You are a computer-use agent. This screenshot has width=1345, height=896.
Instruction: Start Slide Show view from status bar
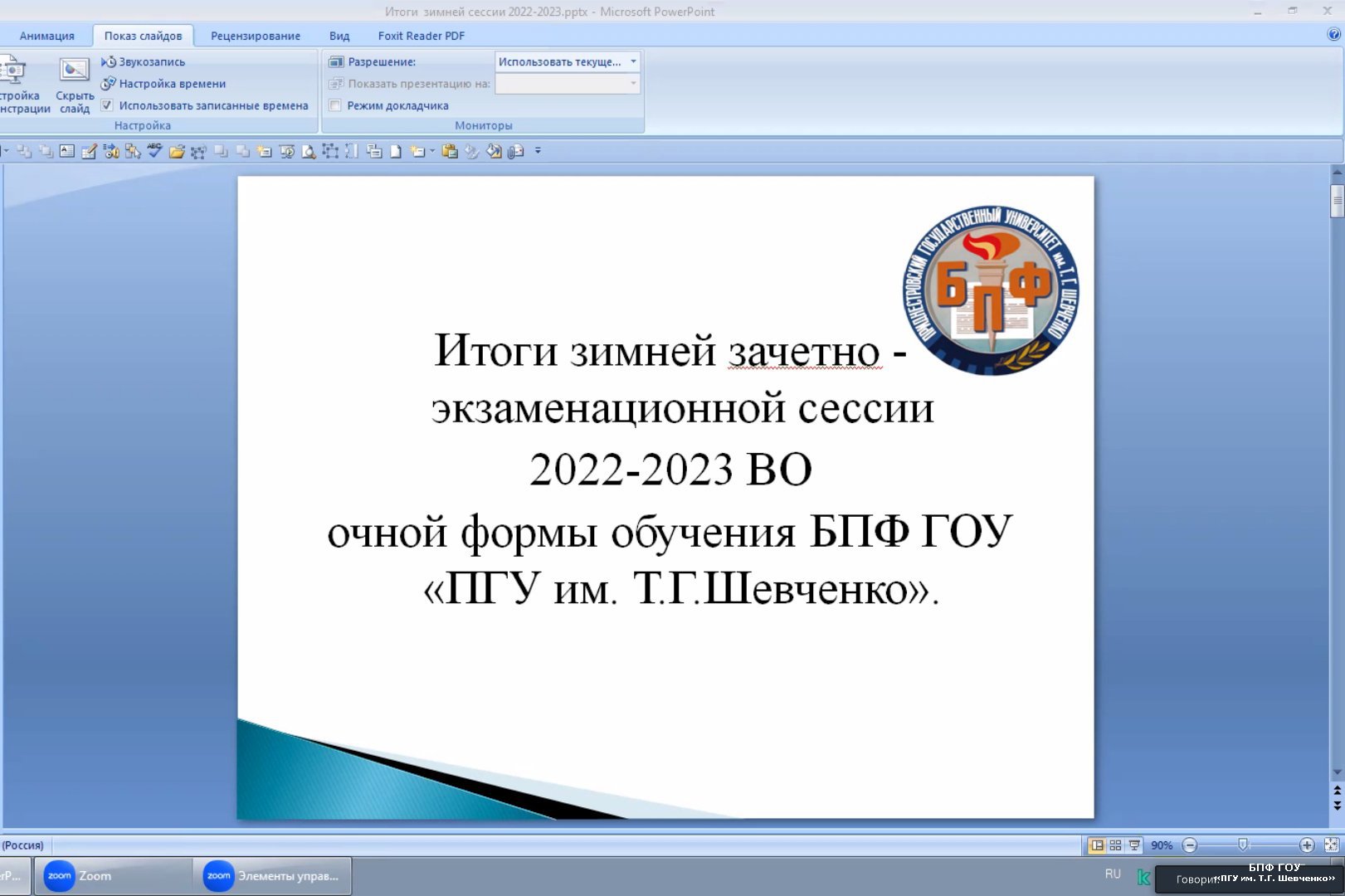coord(1133,845)
